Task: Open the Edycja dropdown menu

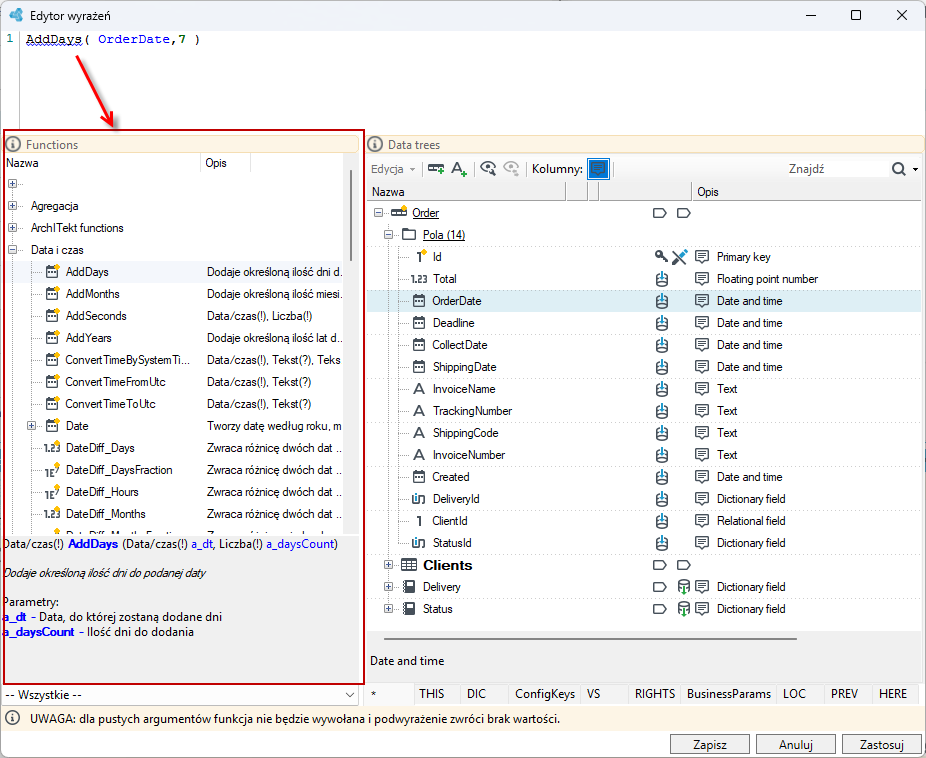Action: tap(393, 169)
